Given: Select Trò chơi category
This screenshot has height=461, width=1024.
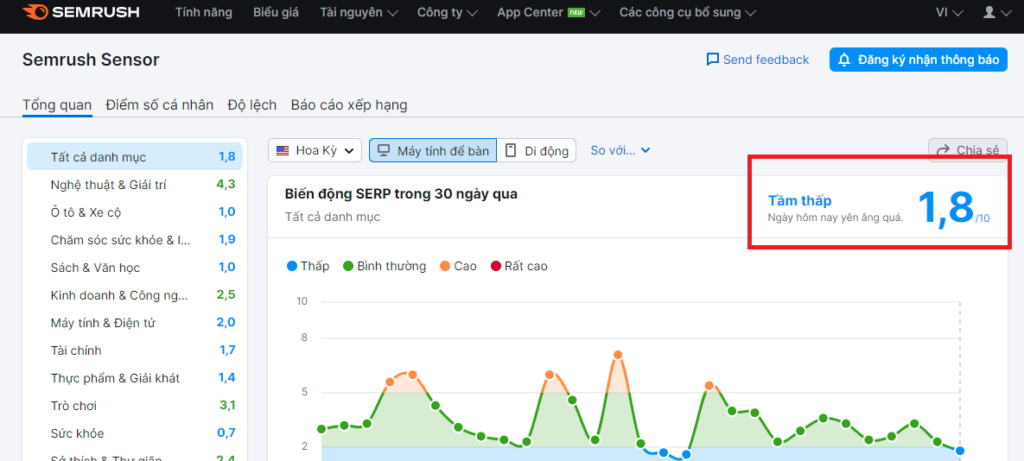Looking at the screenshot, I should pyautogui.click(x=135, y=405).
